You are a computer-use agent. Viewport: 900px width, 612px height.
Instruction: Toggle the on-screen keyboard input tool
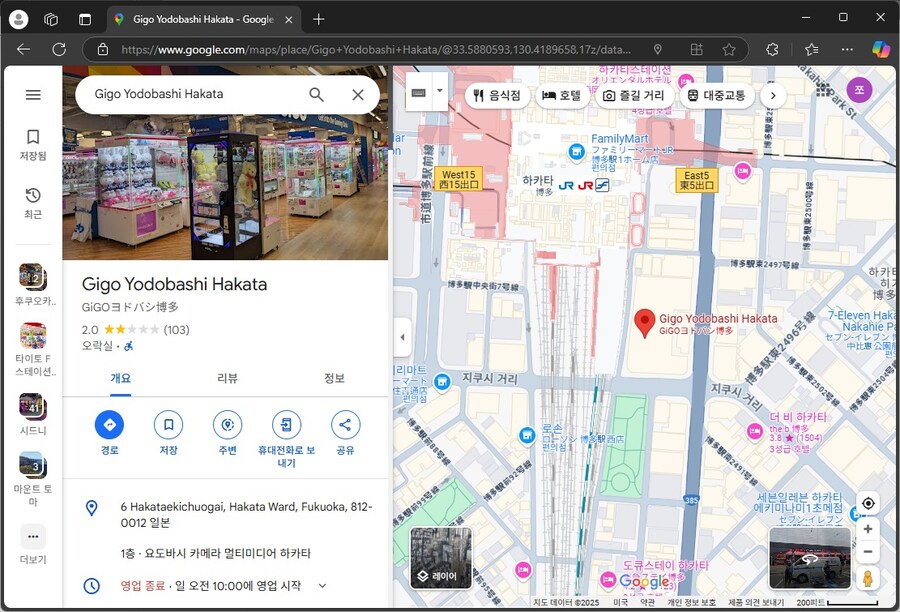point(419,91)
